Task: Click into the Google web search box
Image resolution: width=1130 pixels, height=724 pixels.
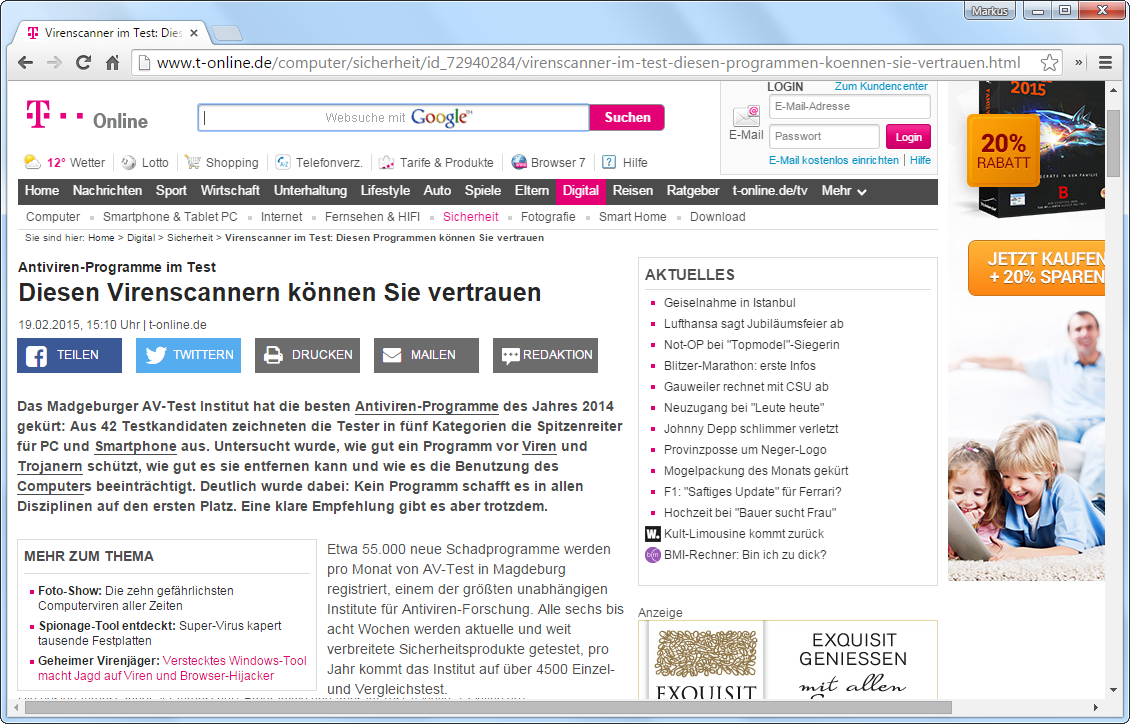Action: (x=393, y=118)
